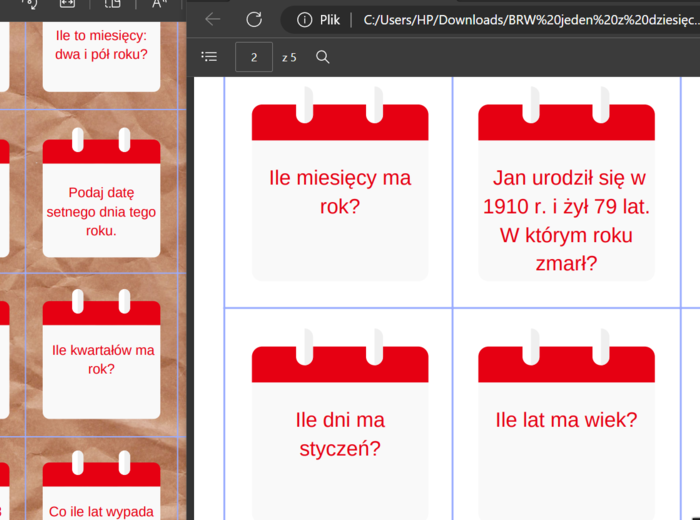
Task: Click the "Podaj datę setnego dnia" card text
Action: click(x=101, y=211)
